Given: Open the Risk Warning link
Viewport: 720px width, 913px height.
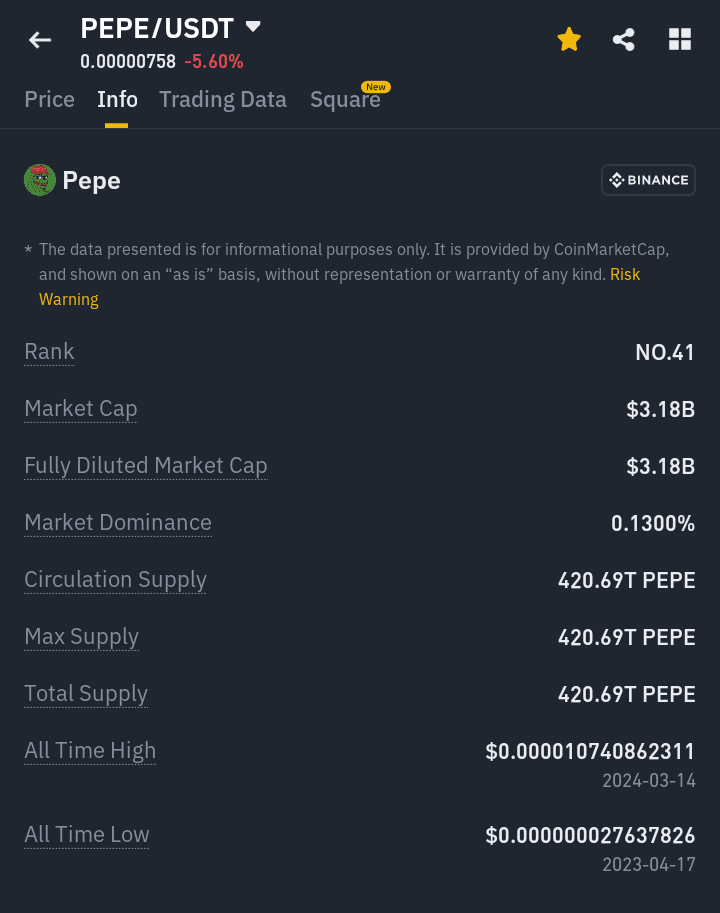Looking at the screenshot, I should coord(625,274).
